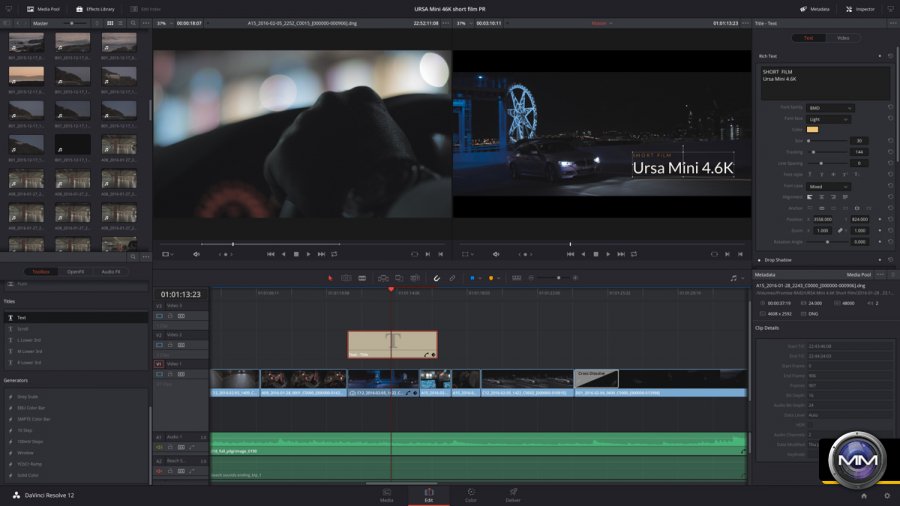Reset the Font Family parameter
This screenshot has height=506, width=900.
tap(890, 107)
